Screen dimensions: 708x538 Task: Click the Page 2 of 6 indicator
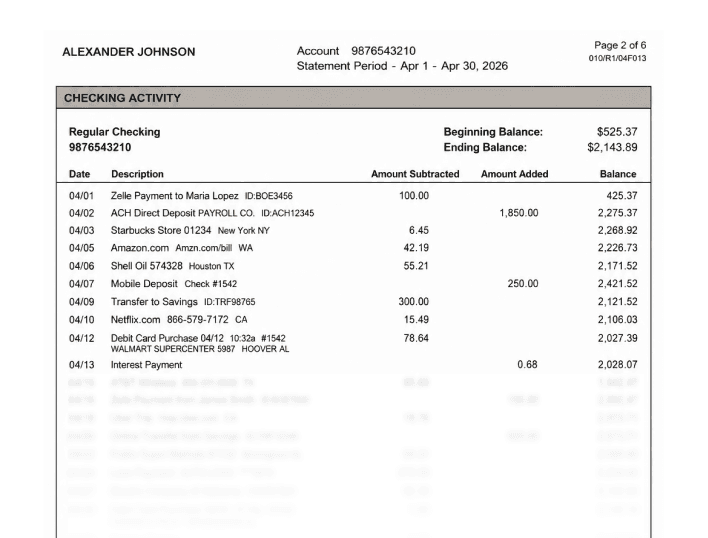(x=620, y=45)
